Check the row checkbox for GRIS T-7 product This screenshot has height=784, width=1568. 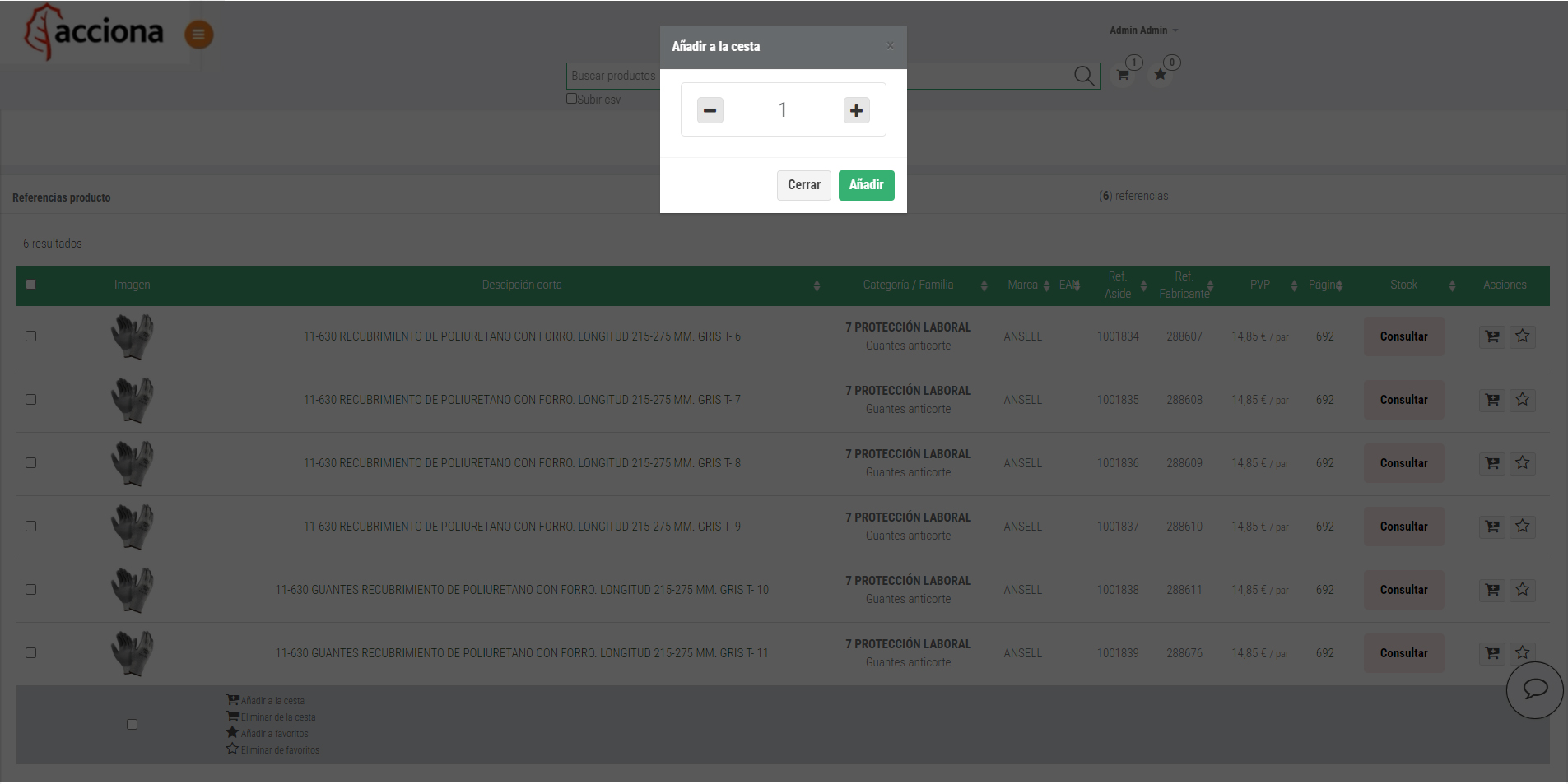(31, 400)
